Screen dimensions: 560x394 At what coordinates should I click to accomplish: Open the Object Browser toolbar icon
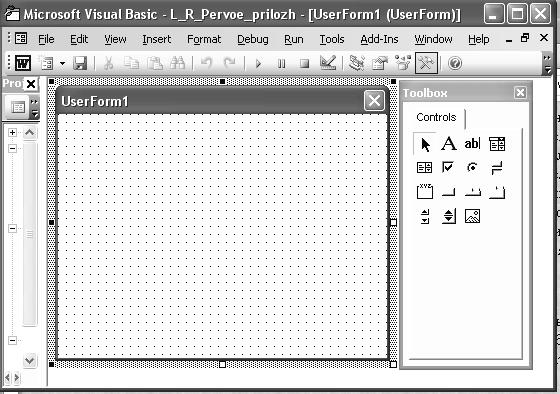(x=403, y=63)
